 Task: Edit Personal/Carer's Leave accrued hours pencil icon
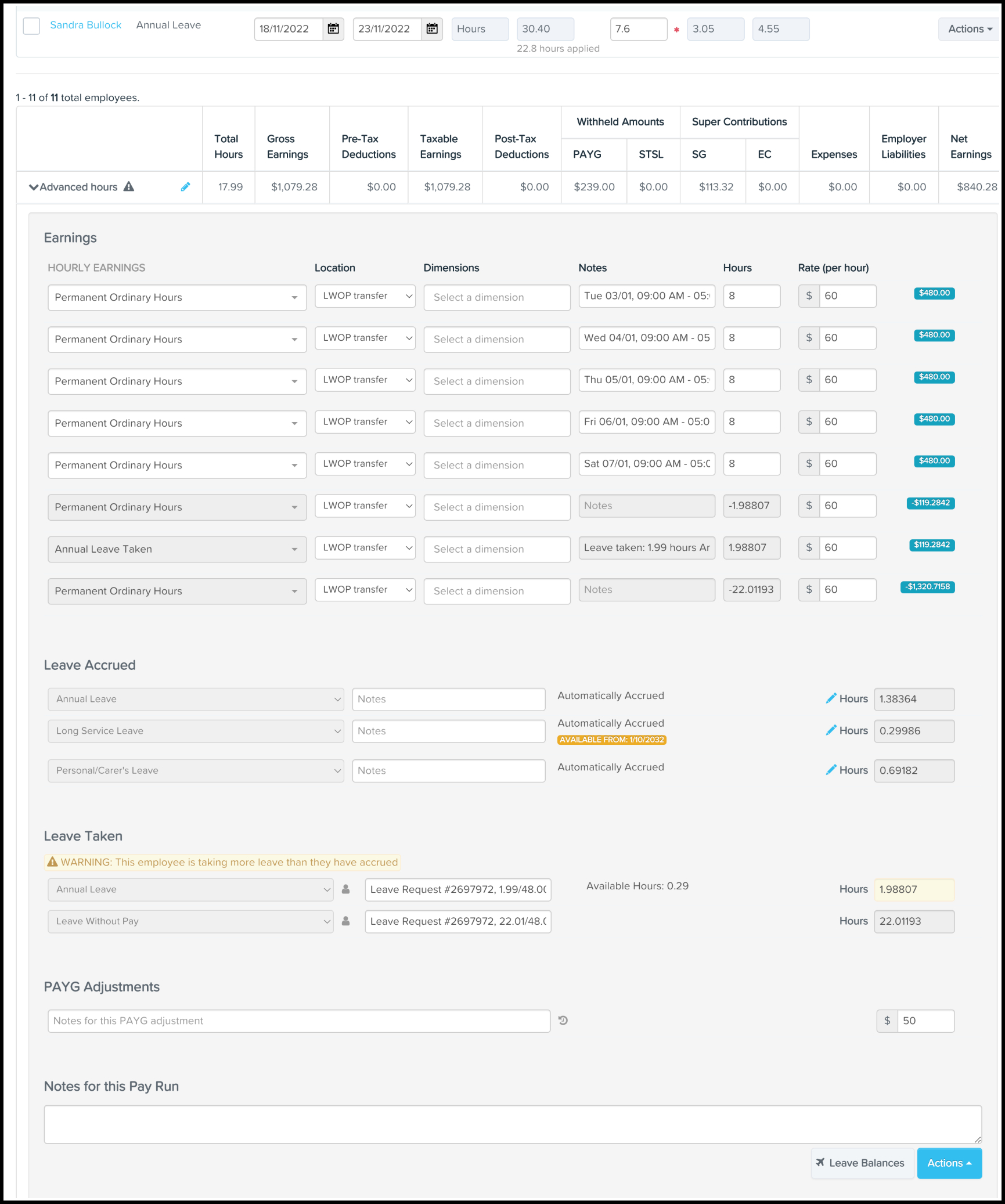tap(831, 770)
